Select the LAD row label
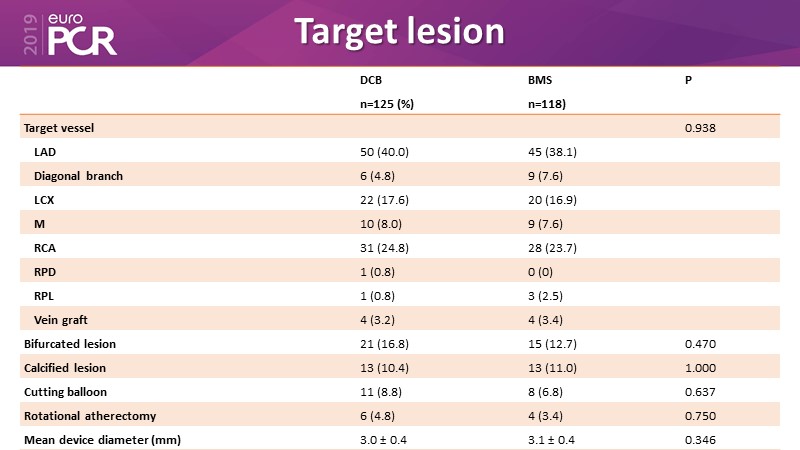The image size is (800, 450). [x=45, y=151]
